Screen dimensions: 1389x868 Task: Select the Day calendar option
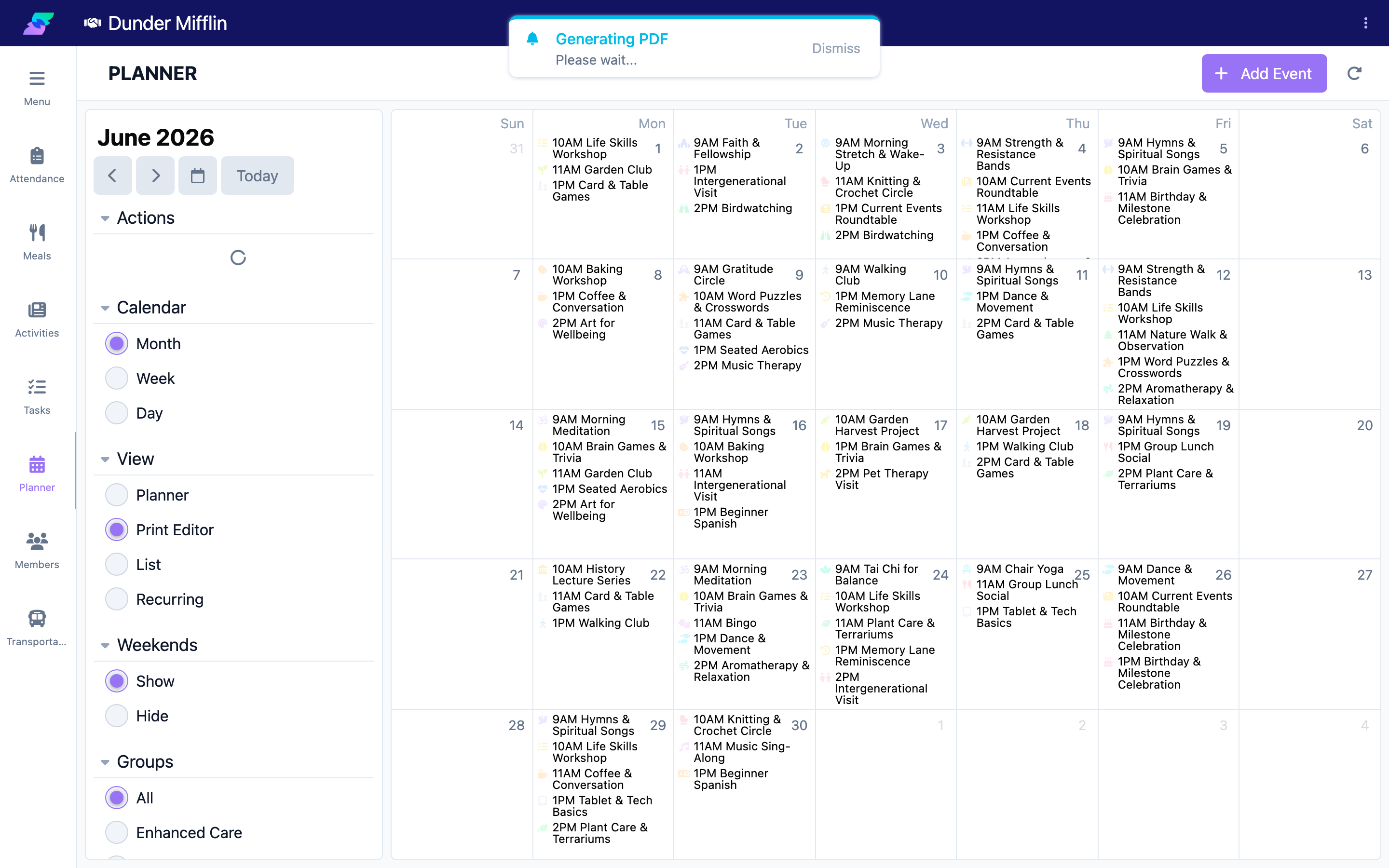tap(117, 413)
